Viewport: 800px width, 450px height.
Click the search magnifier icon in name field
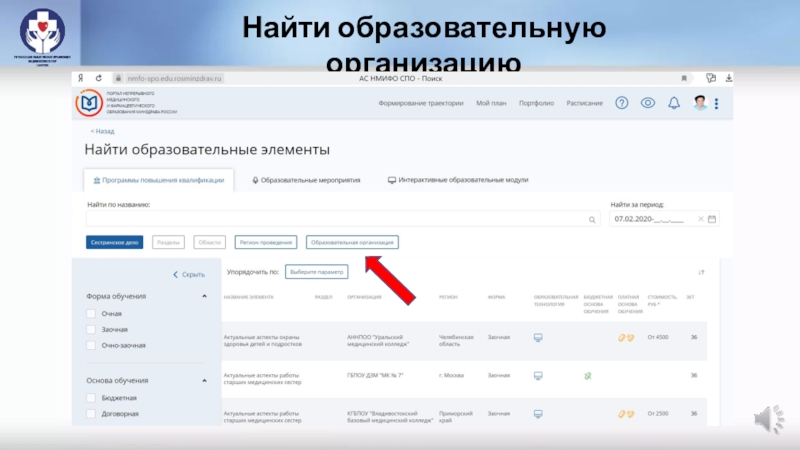592,219
